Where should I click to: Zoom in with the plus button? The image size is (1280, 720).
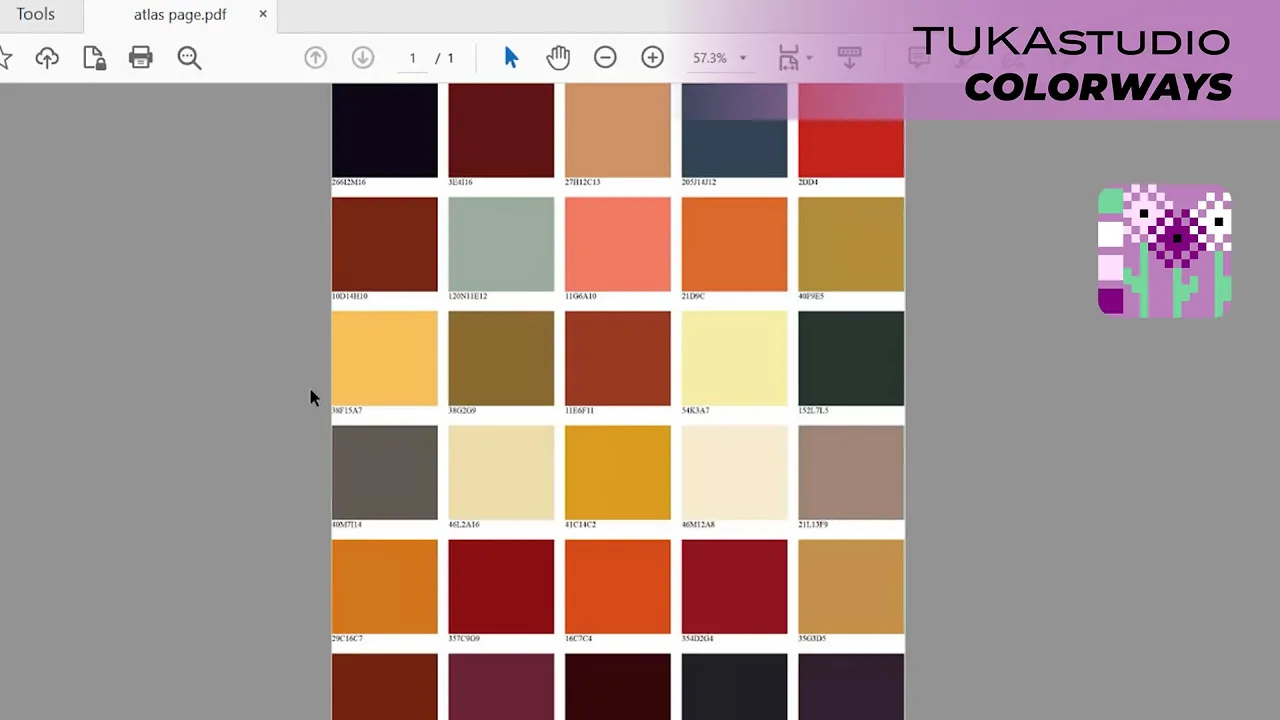(652, 58)
